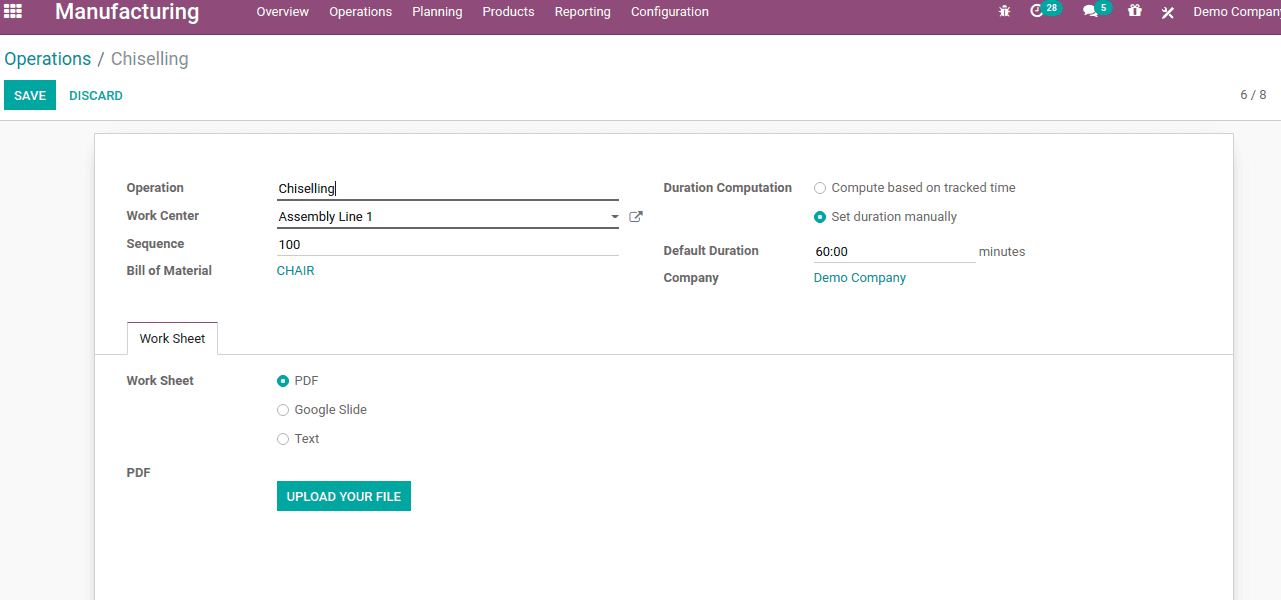Open the Planning menu

coord(437,12)
